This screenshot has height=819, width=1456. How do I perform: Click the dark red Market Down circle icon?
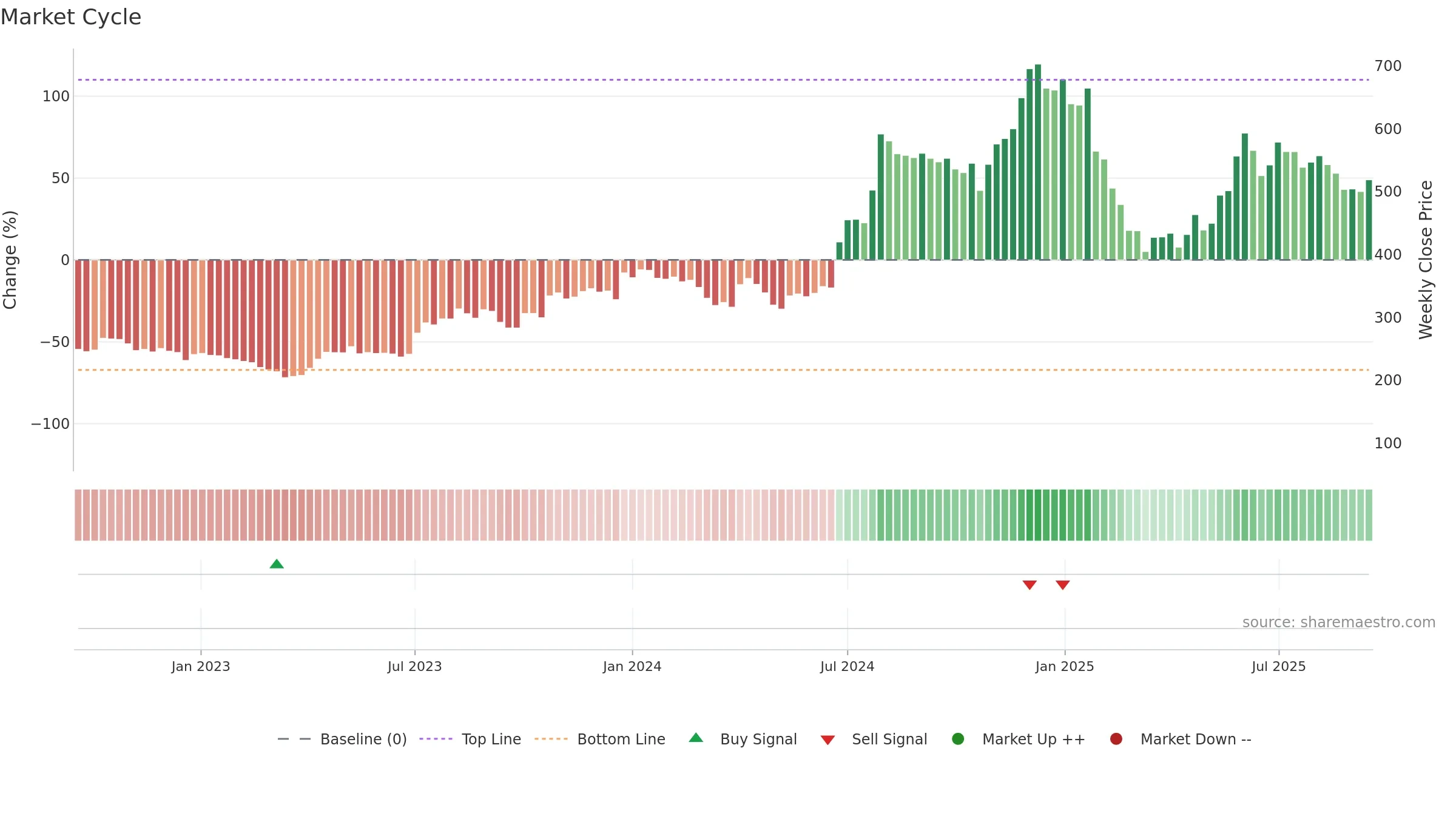click(x=1116, y=739)
